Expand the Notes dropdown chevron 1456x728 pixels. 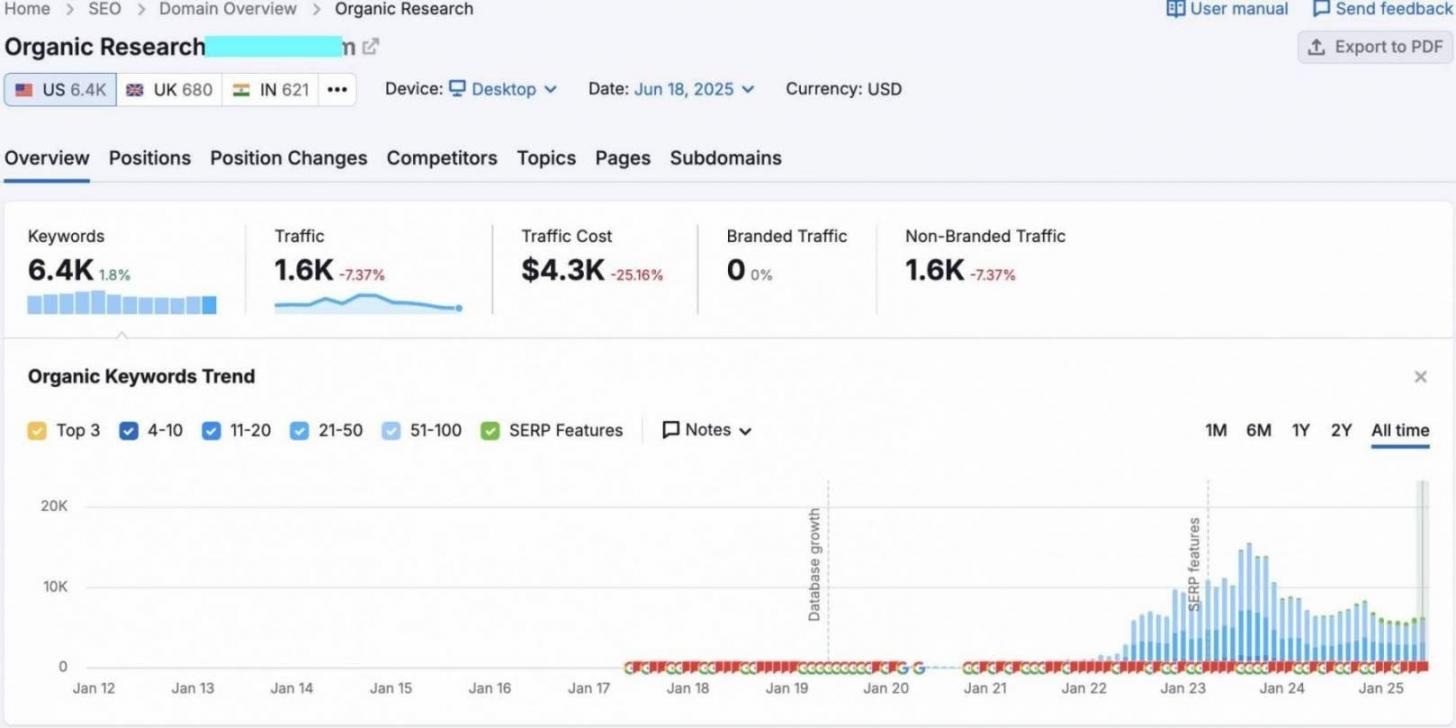[x=745, y=431]
